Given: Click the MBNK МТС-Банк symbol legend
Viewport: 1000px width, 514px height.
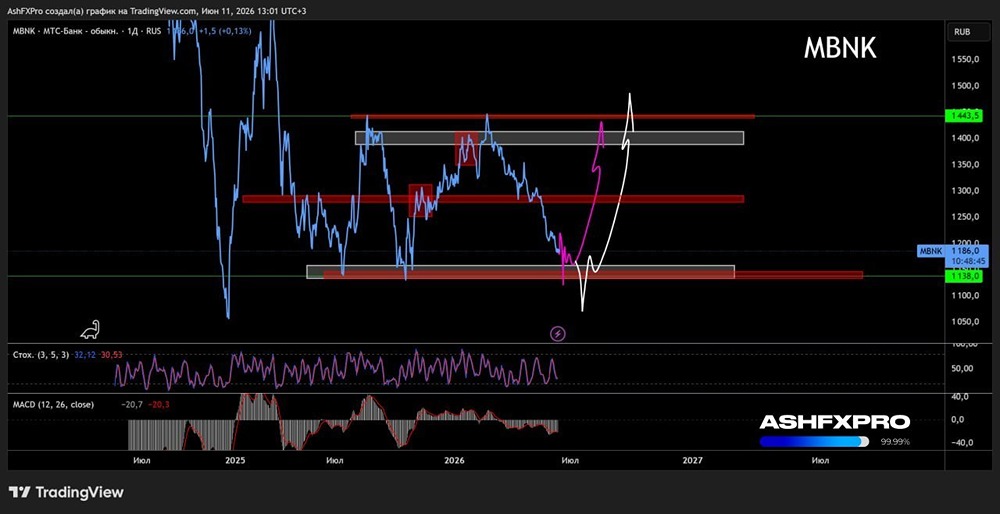Looking at the screenshot, I should pos(89,31).
